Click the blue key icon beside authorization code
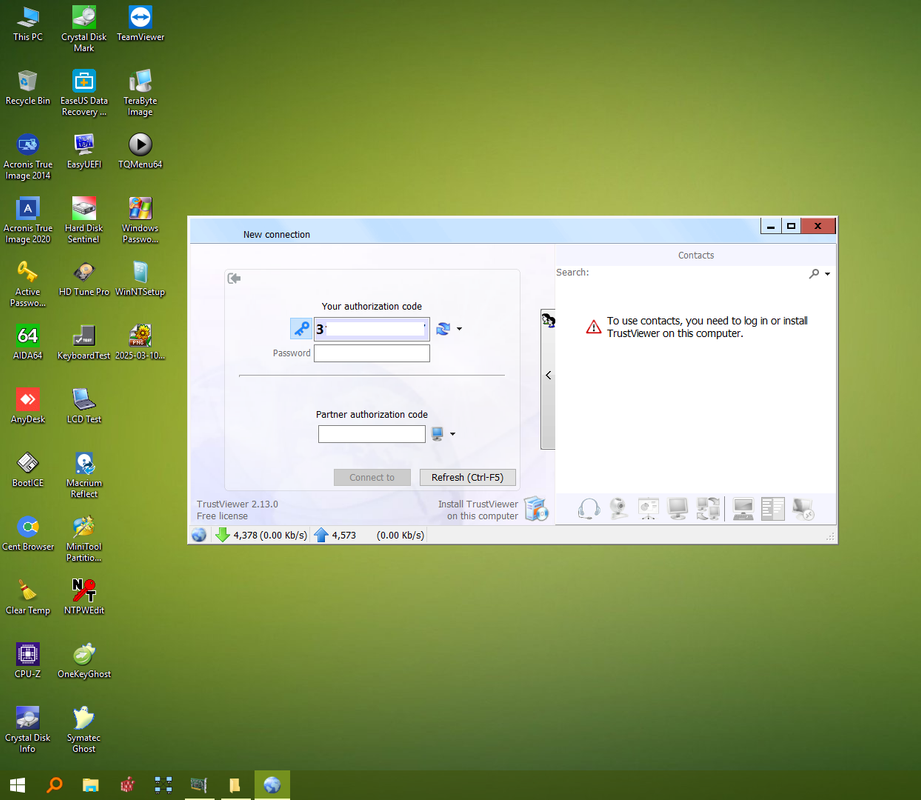921x800 pixels. [x=301, y=329]
